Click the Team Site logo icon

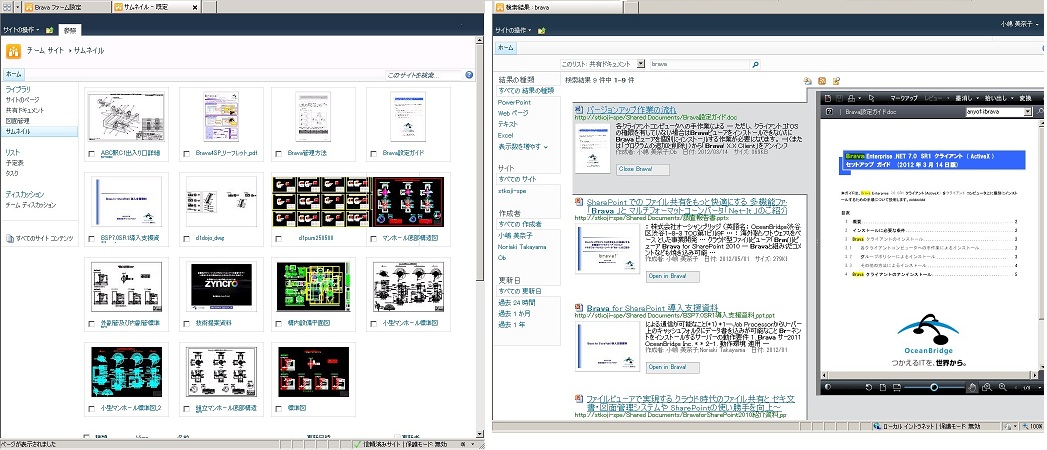[x=13, y=51]
